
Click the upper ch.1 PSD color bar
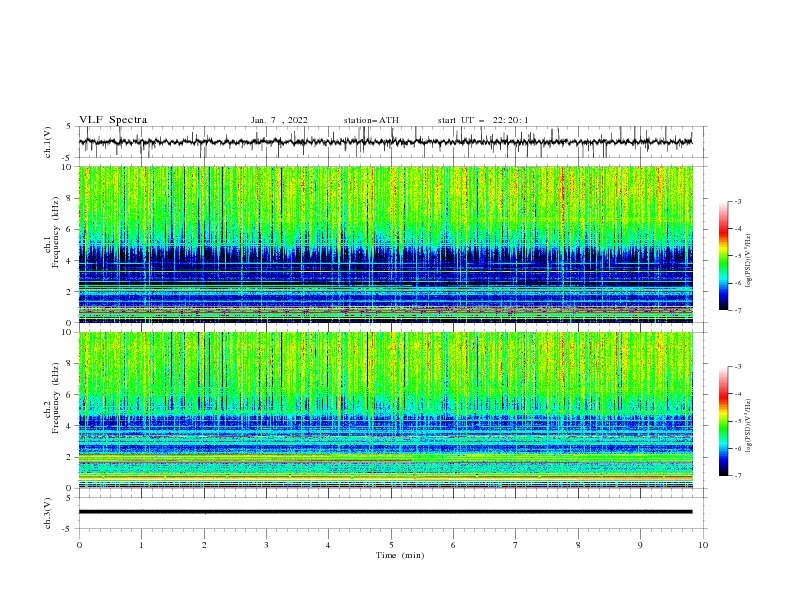[723, 256]
